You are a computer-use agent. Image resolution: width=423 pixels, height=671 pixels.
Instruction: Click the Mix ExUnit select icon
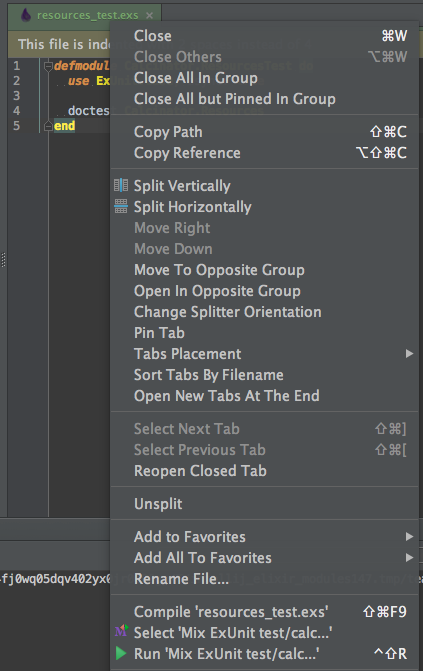pyautogui.click(x=121, y=631)
